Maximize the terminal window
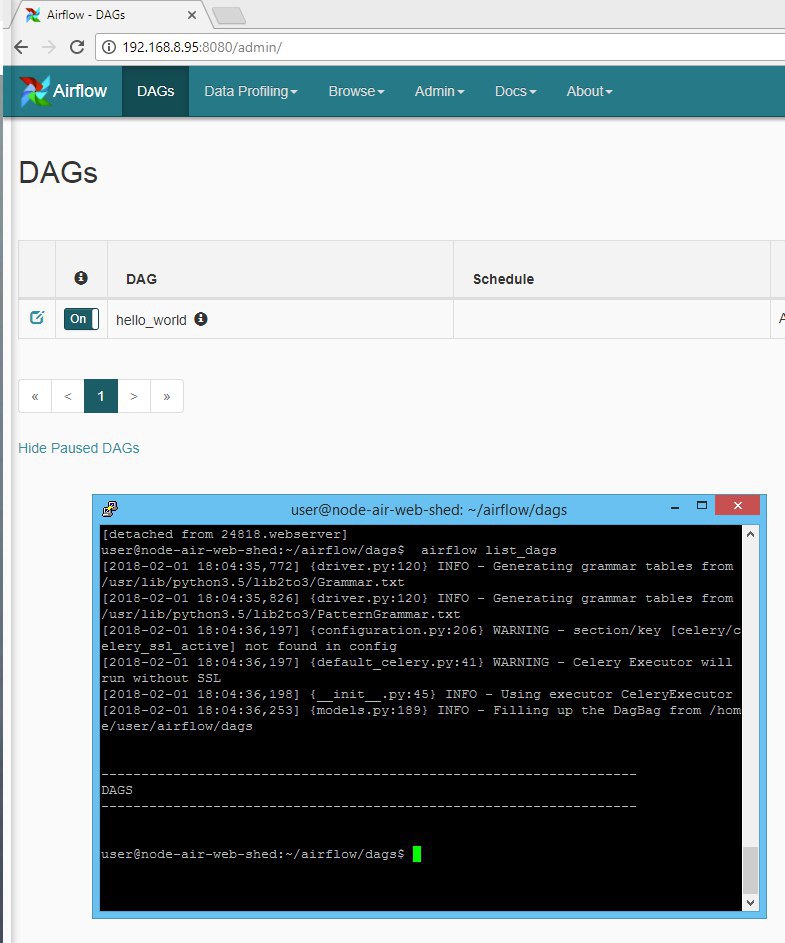Image resolution: width=785 pixels, height=943 pixels. click(x=701, y=506)
